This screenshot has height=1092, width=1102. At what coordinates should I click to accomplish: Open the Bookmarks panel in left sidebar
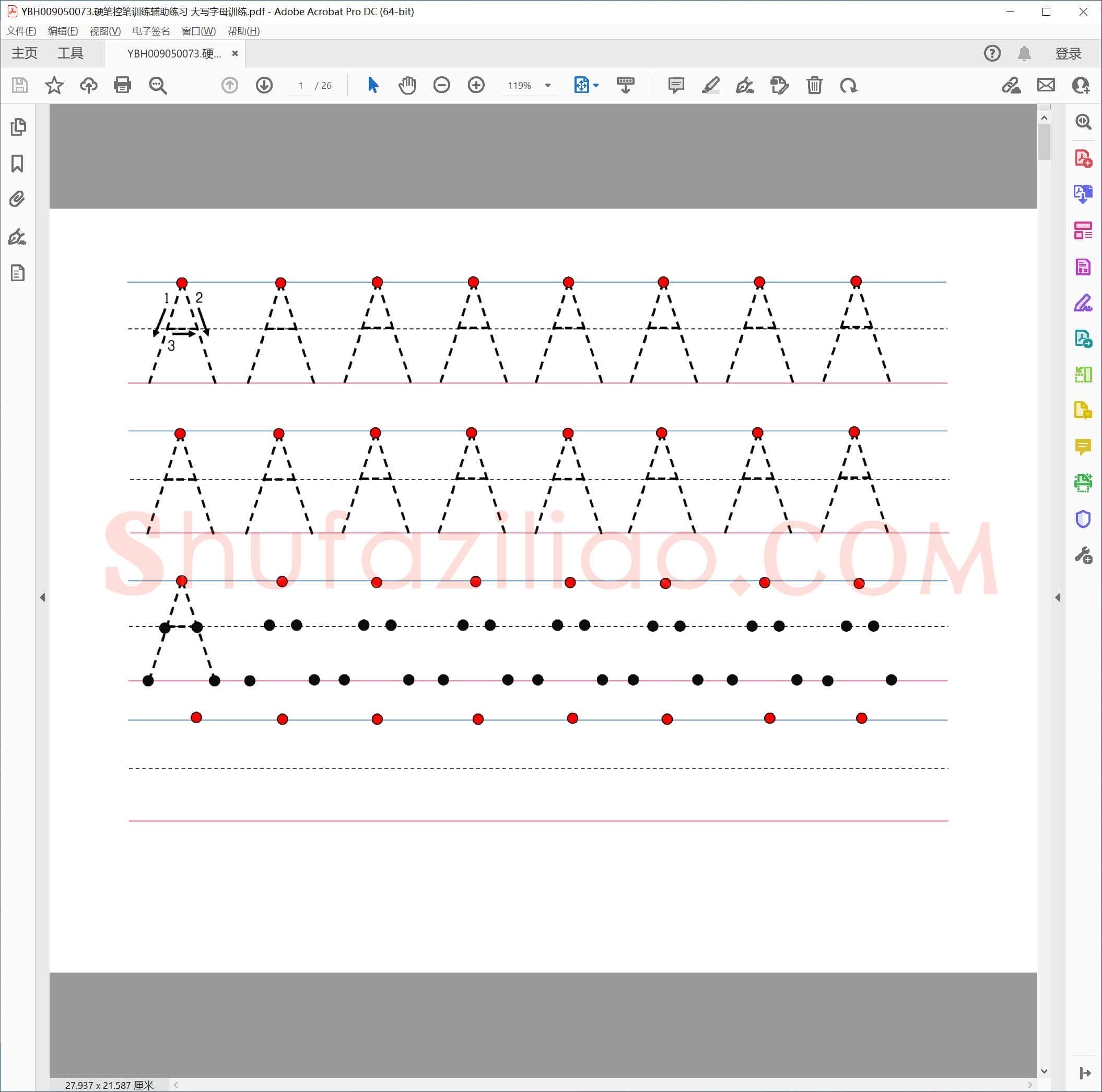point(18,164)
